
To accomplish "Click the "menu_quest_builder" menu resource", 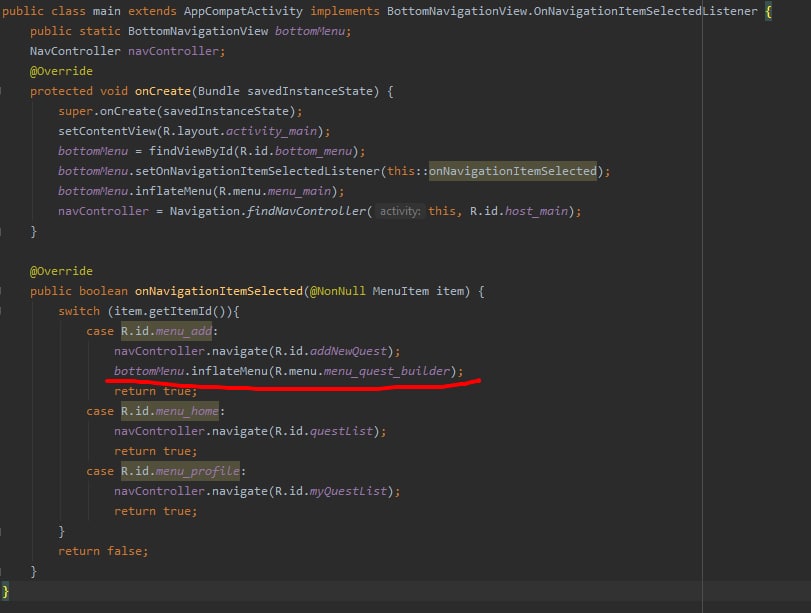I will [386, 371].
